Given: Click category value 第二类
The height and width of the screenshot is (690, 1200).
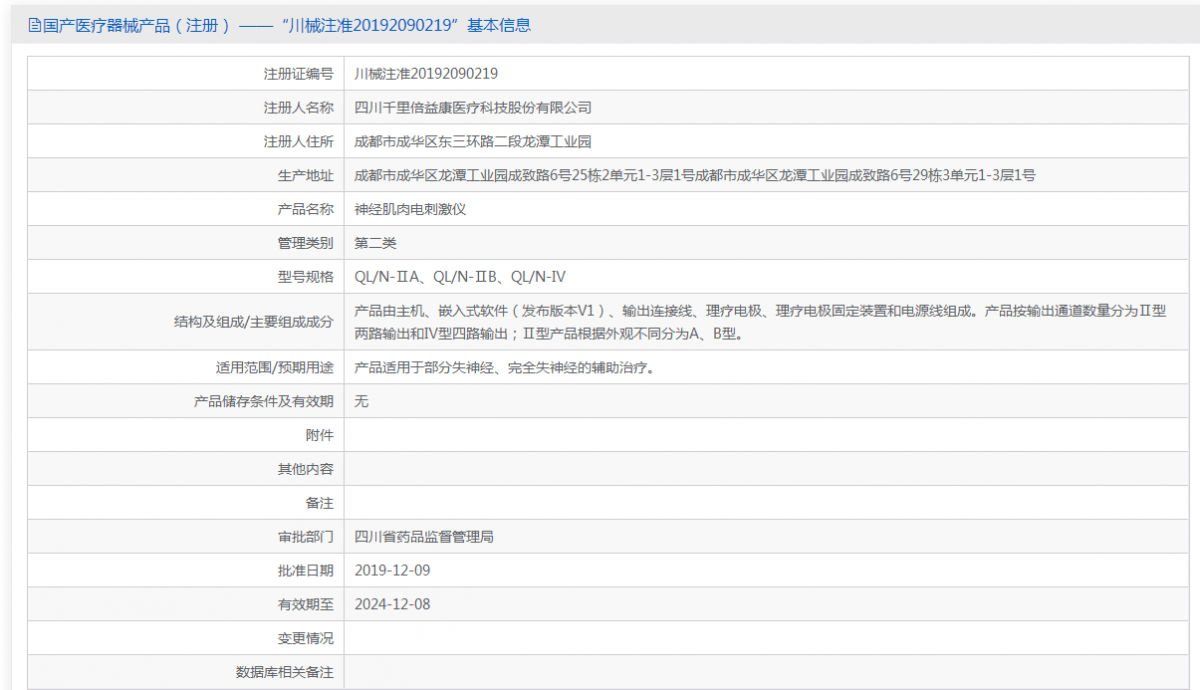Looking at the screenshot, I should pos(375,243).
